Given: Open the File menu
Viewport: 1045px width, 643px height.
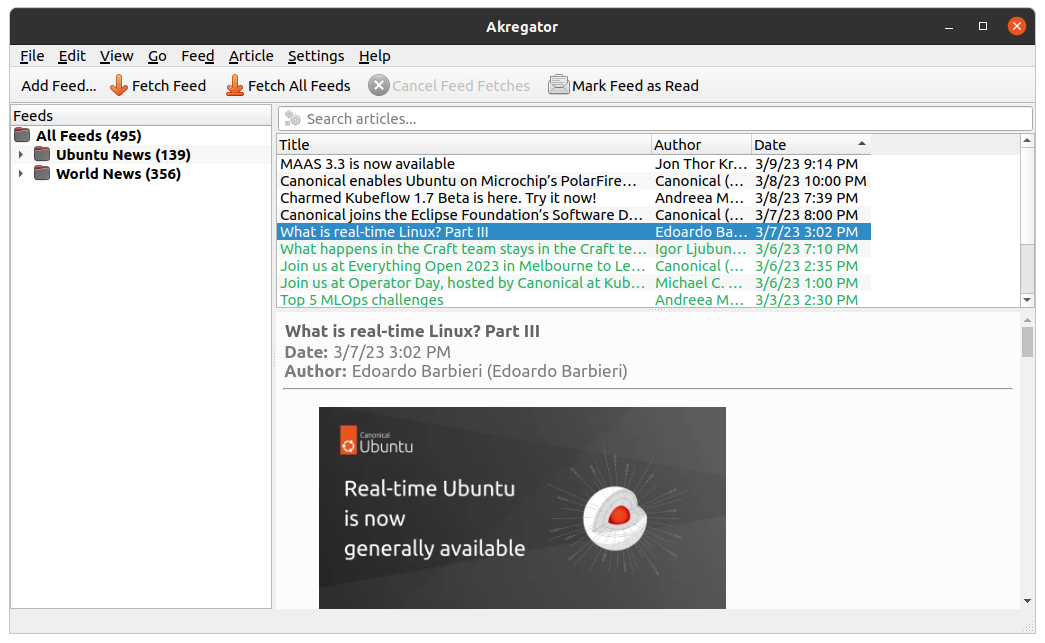Looking at the screenshot, I should [x=32, y=56].
